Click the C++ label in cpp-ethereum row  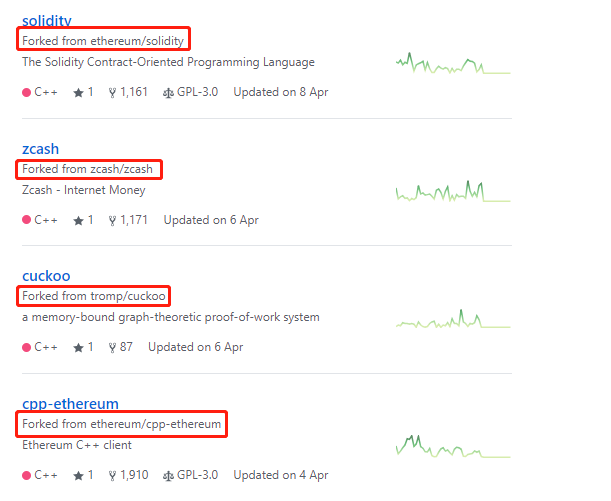(x=46, y=475)
